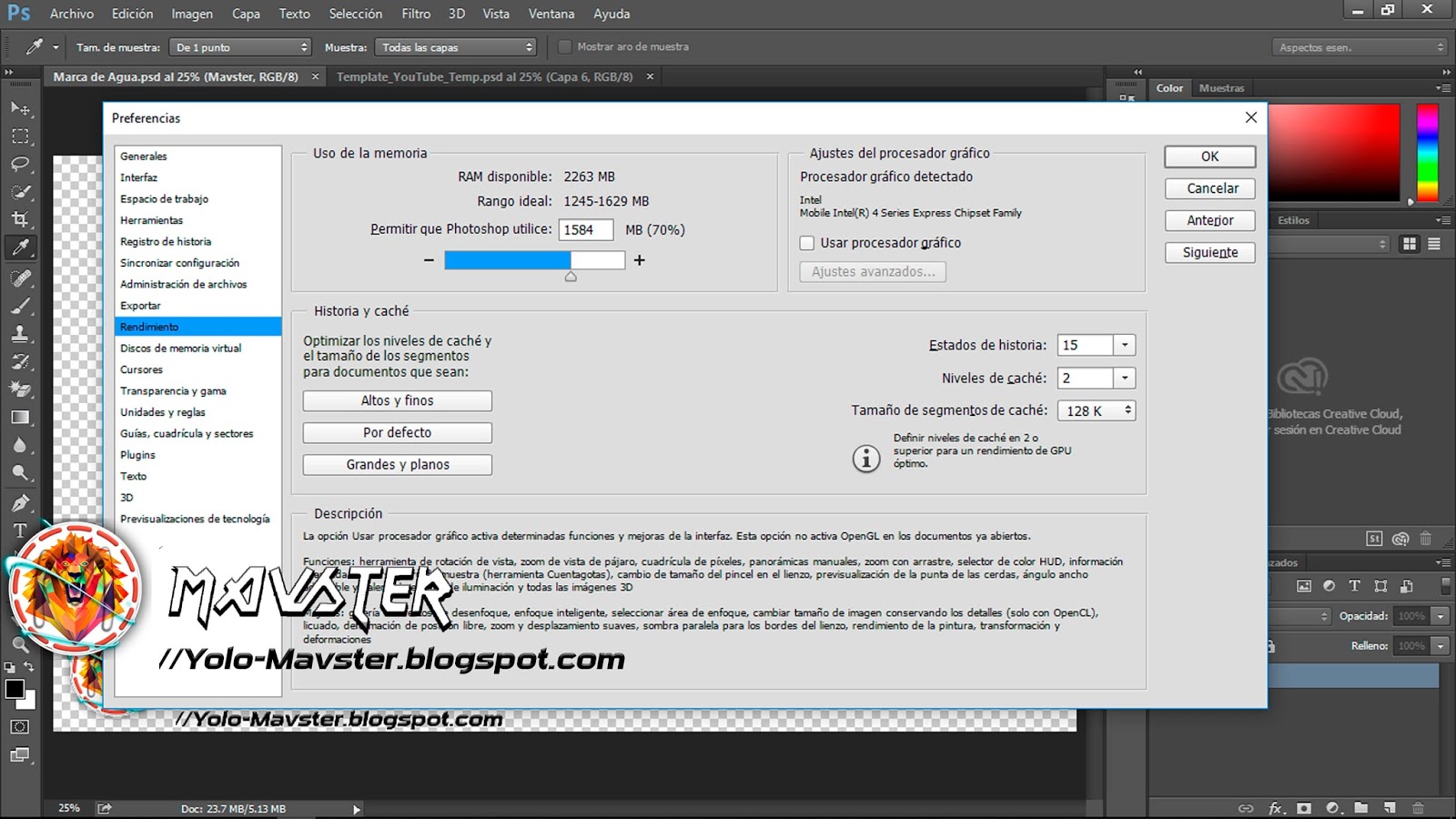Create a new layer in Layers panel
Viewport: 1456px width, 819px height.
pyautogui.click(x=1390, y=808)
